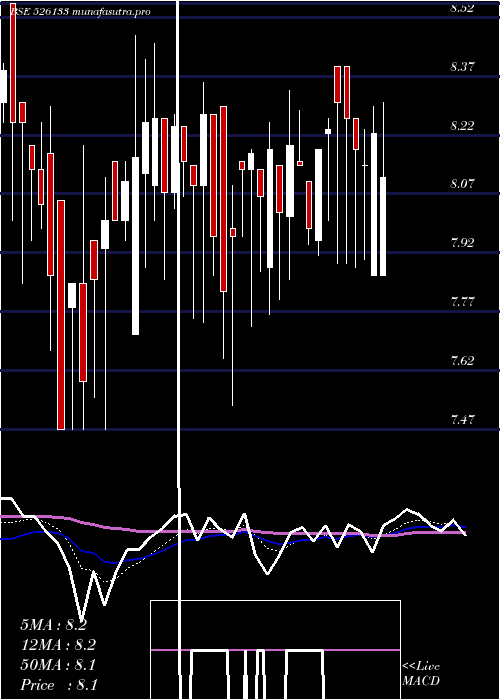Click the 8.52 price axis label

(x=462, y=8)
